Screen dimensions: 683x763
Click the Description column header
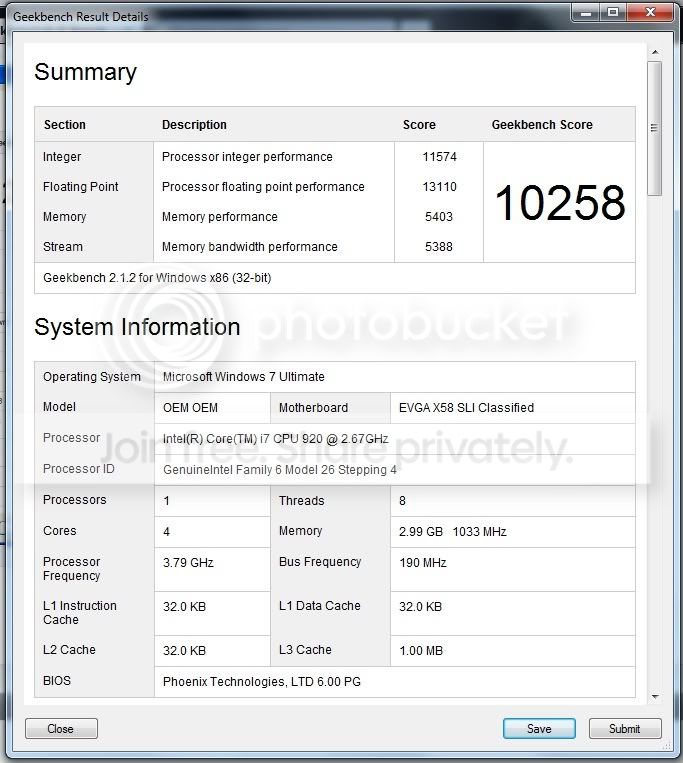[194, 125]
